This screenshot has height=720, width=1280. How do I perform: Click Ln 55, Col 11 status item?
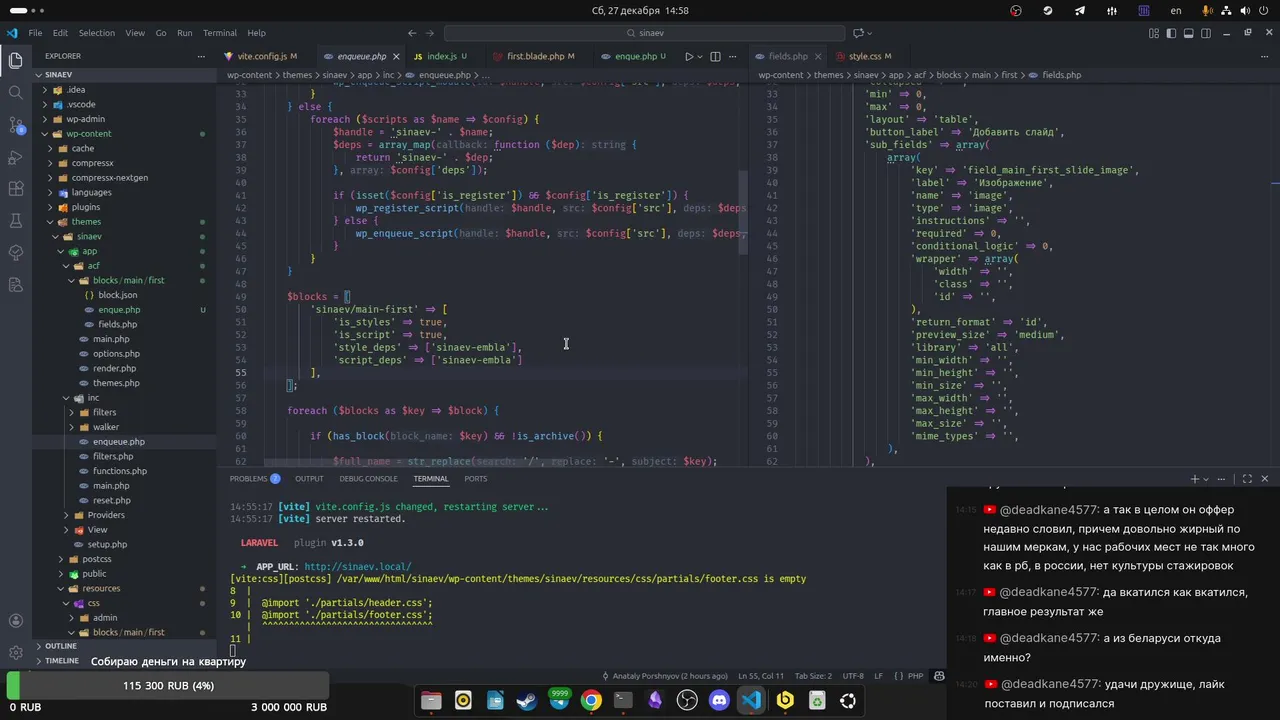(x=762, y=676)
